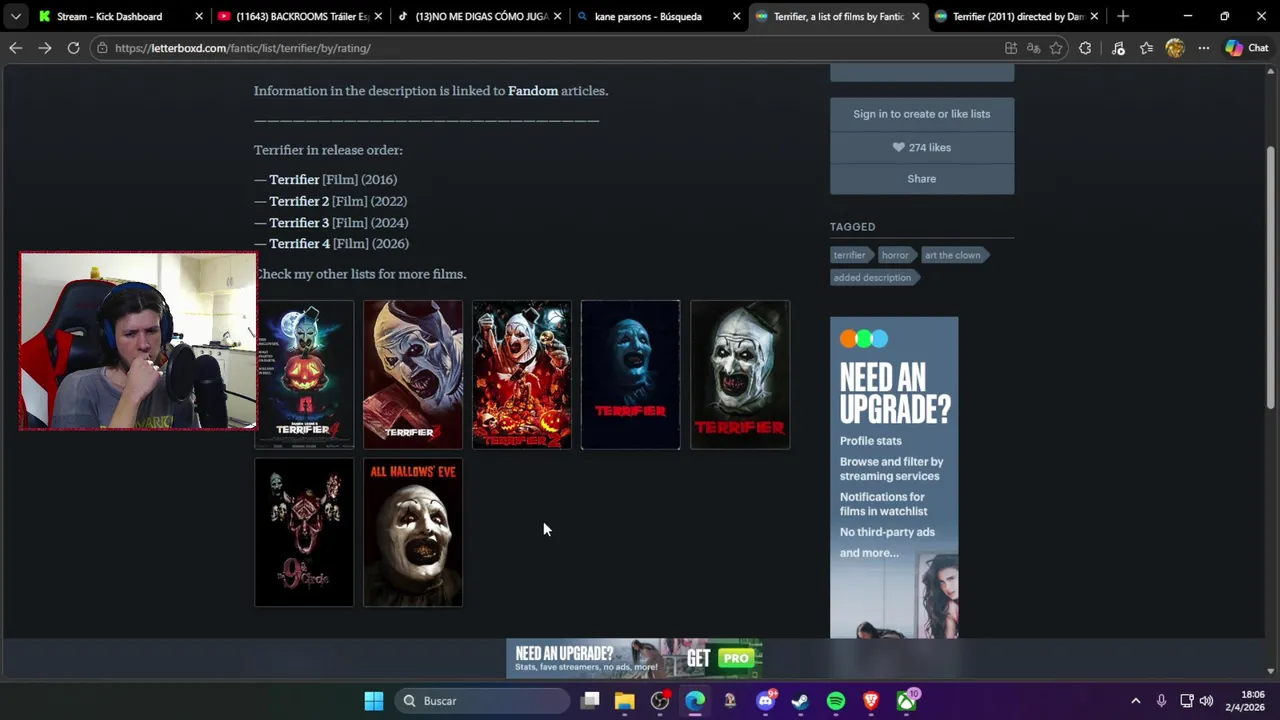Open Task View from the taskbar
Viewport: 1280px width, 720px height.
pos(590,701)
